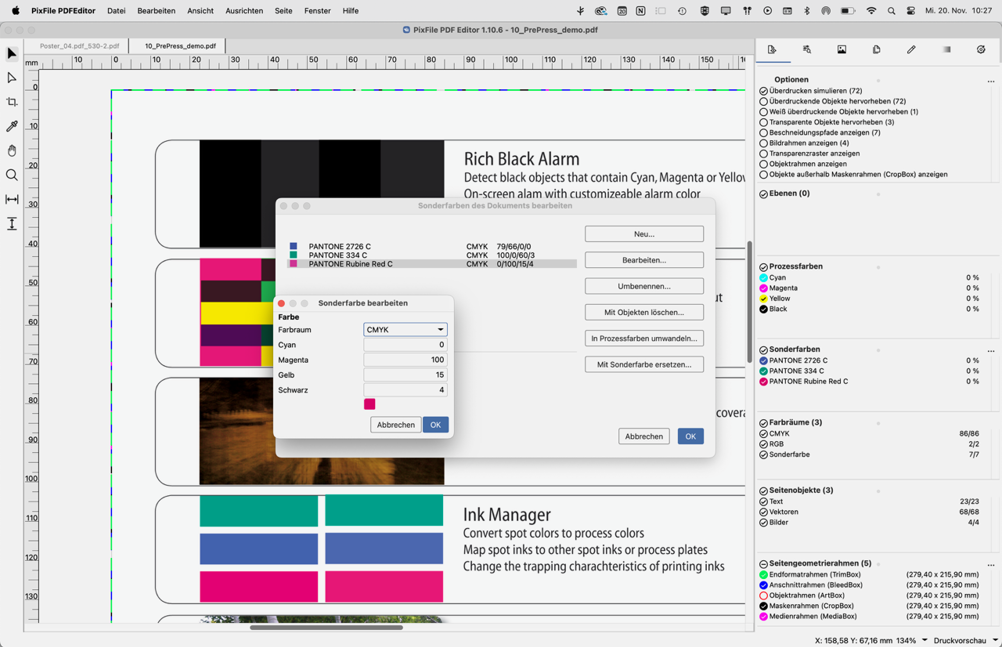Image resolution: width=1002 pixels, height=647 pixels.
Task: Activate the crop tool in left toolbar
Action: (x=12, y=102)
